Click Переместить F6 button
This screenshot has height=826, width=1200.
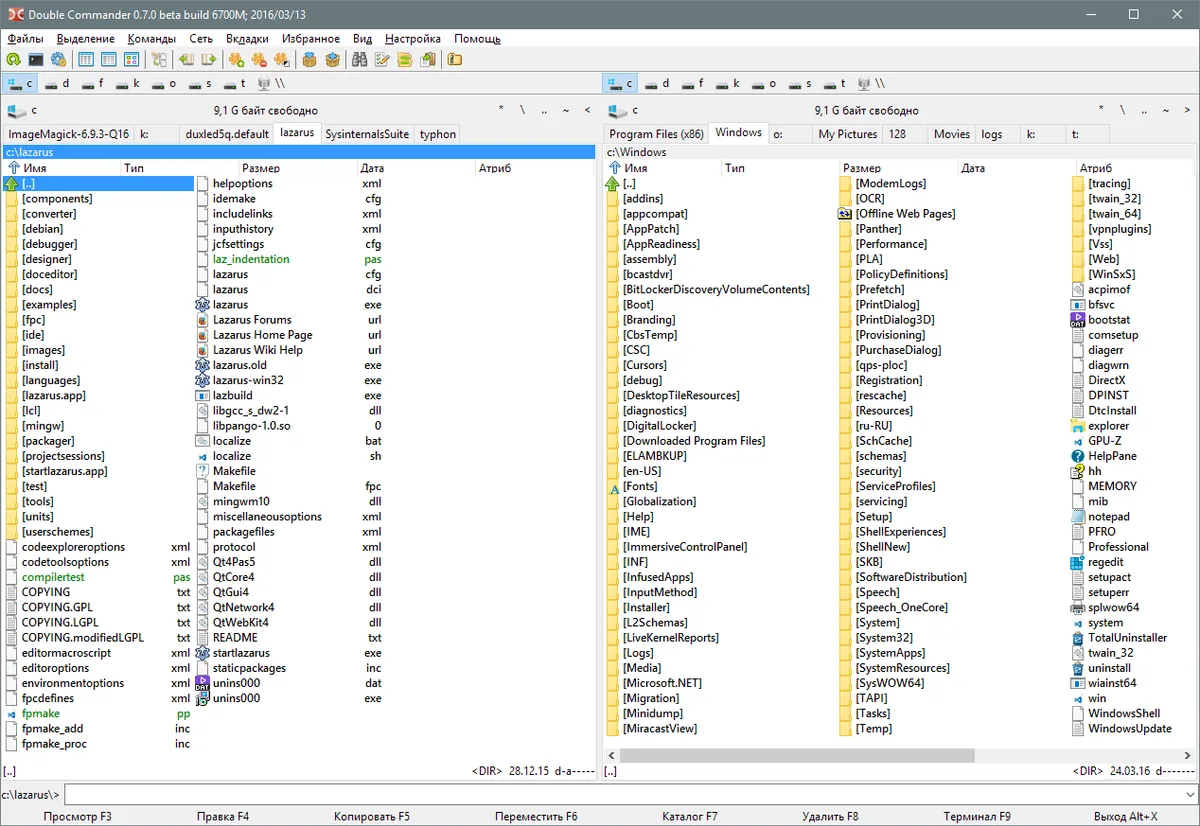pyautogui.click(x=536, y=817)
